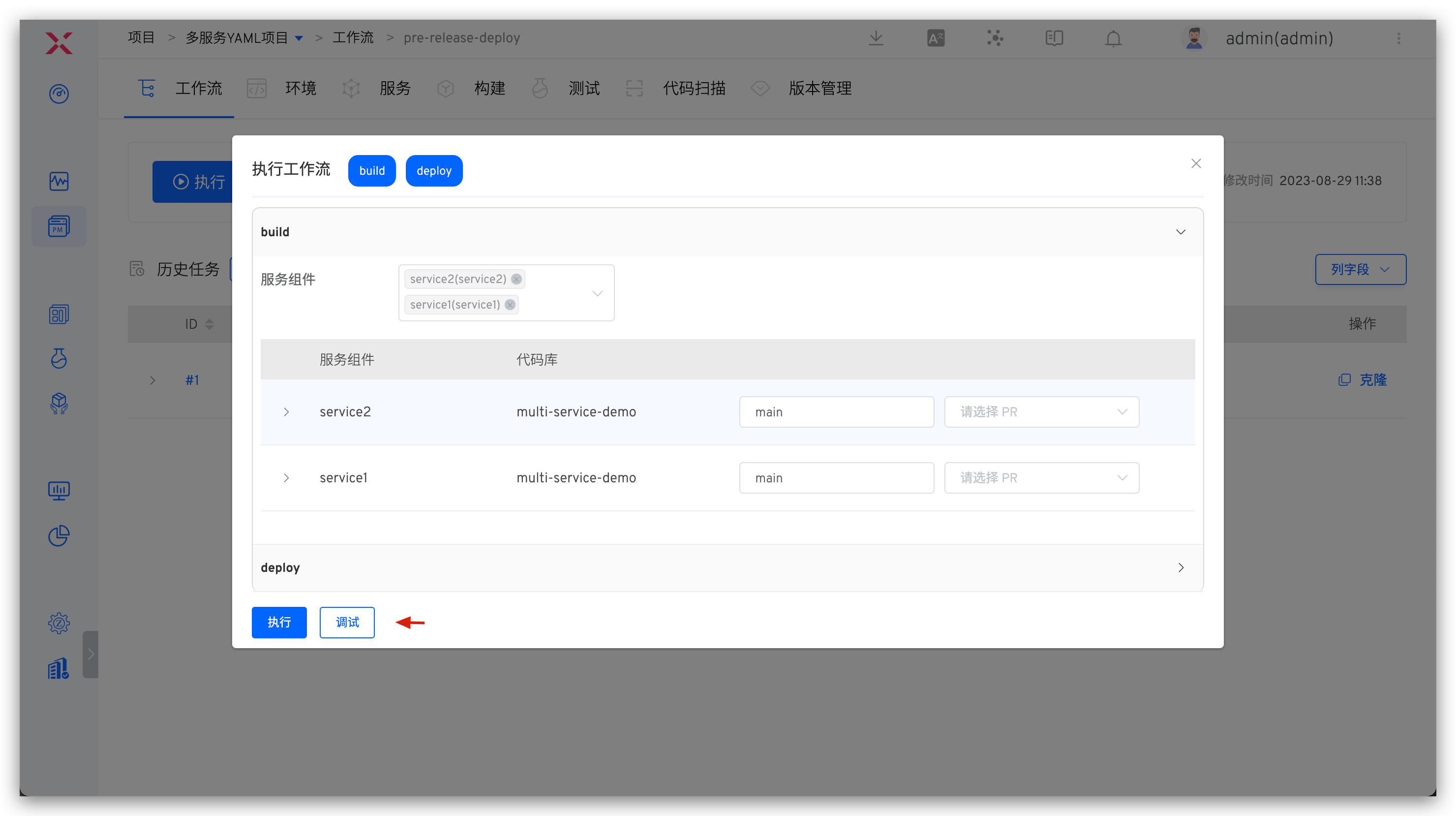Open the 列字段 dropdown
This screenshot has height=816, width=1456.
point(1360,270)
